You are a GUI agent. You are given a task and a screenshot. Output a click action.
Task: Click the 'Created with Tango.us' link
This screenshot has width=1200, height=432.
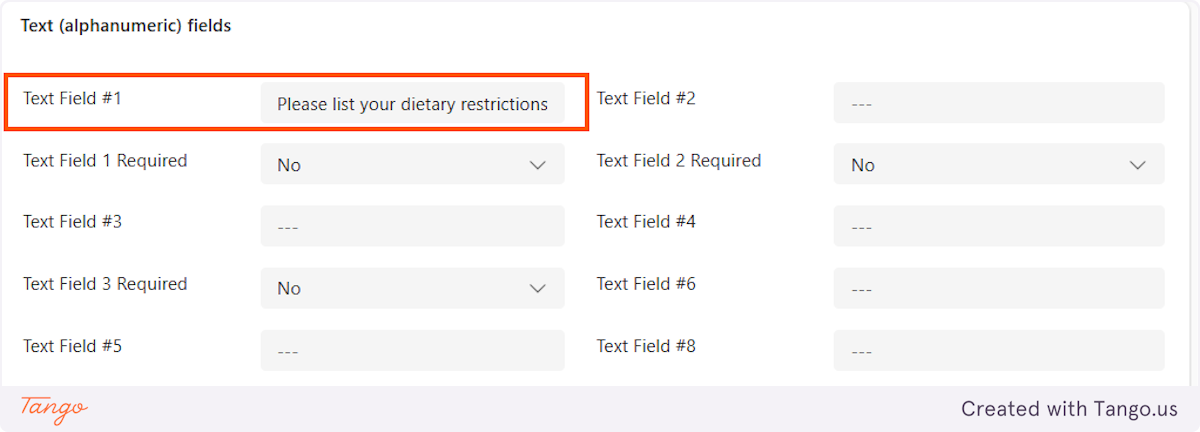(x=1069, y=409)
